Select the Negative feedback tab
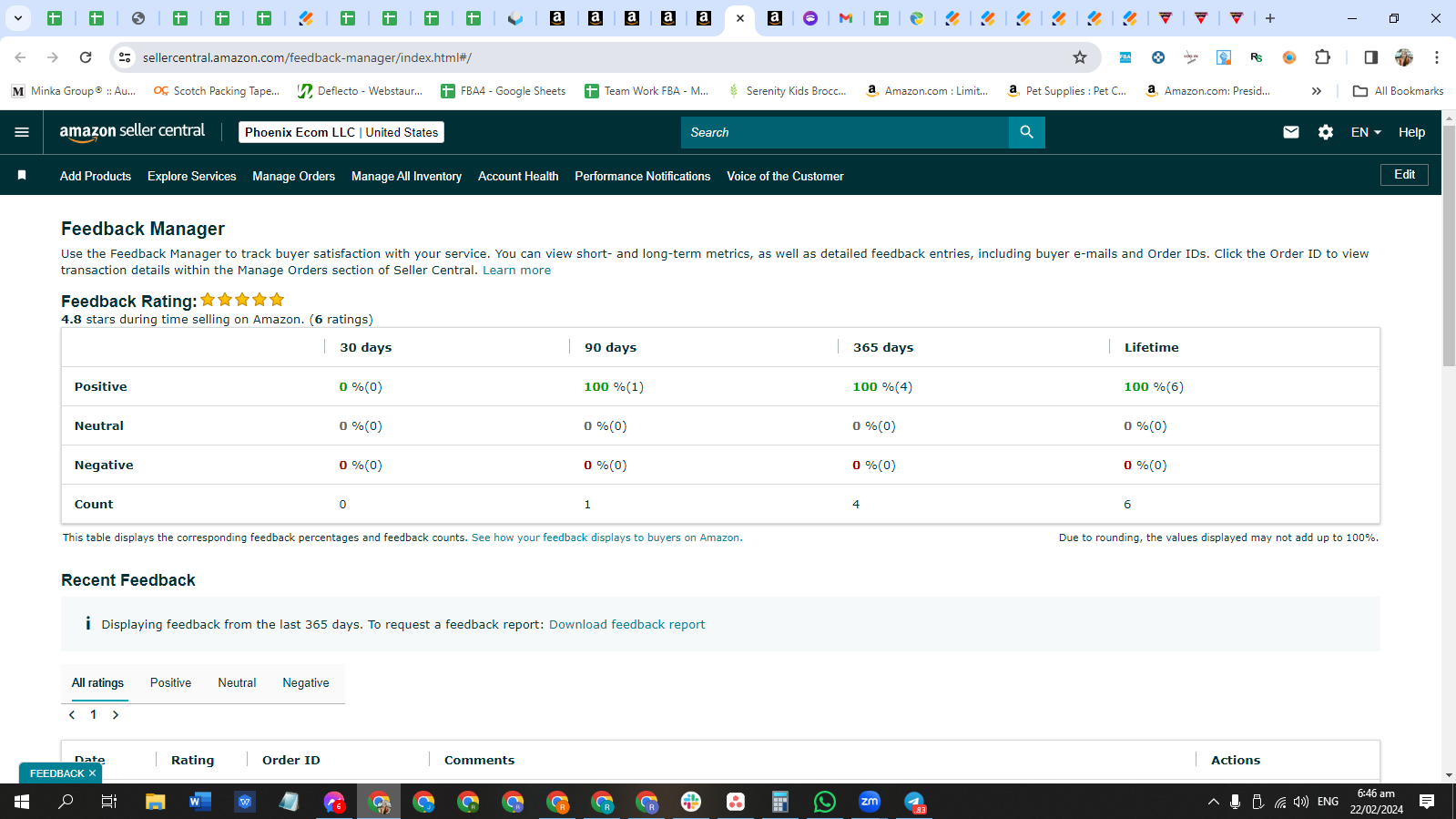This screenshot has height=819, width=1456. [x=306, y=682]
